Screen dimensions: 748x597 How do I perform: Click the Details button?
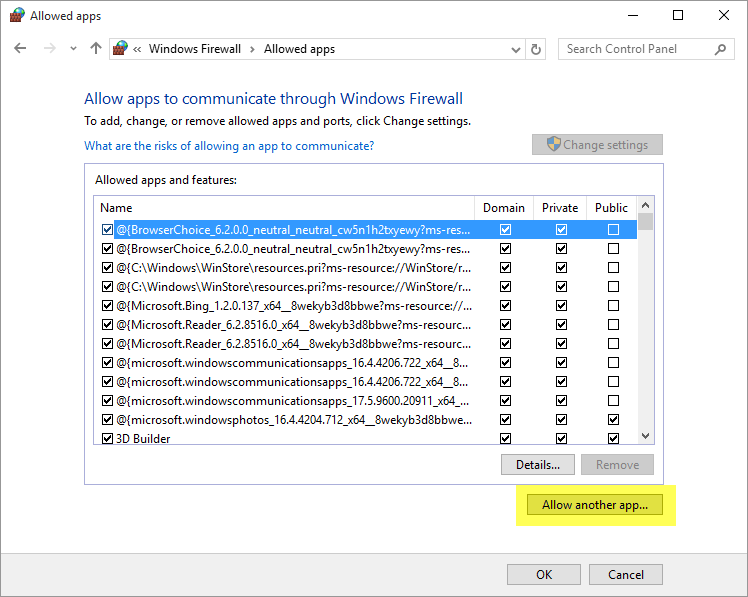point(538,465)
